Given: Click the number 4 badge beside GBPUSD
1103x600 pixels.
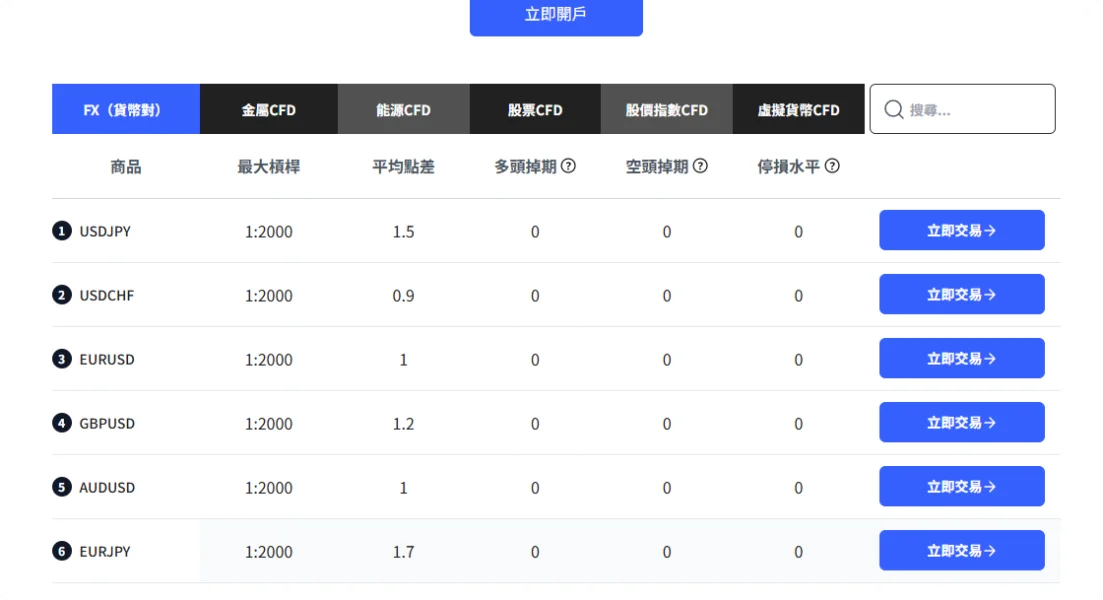Looking at the screenshot, I should 62,423.
